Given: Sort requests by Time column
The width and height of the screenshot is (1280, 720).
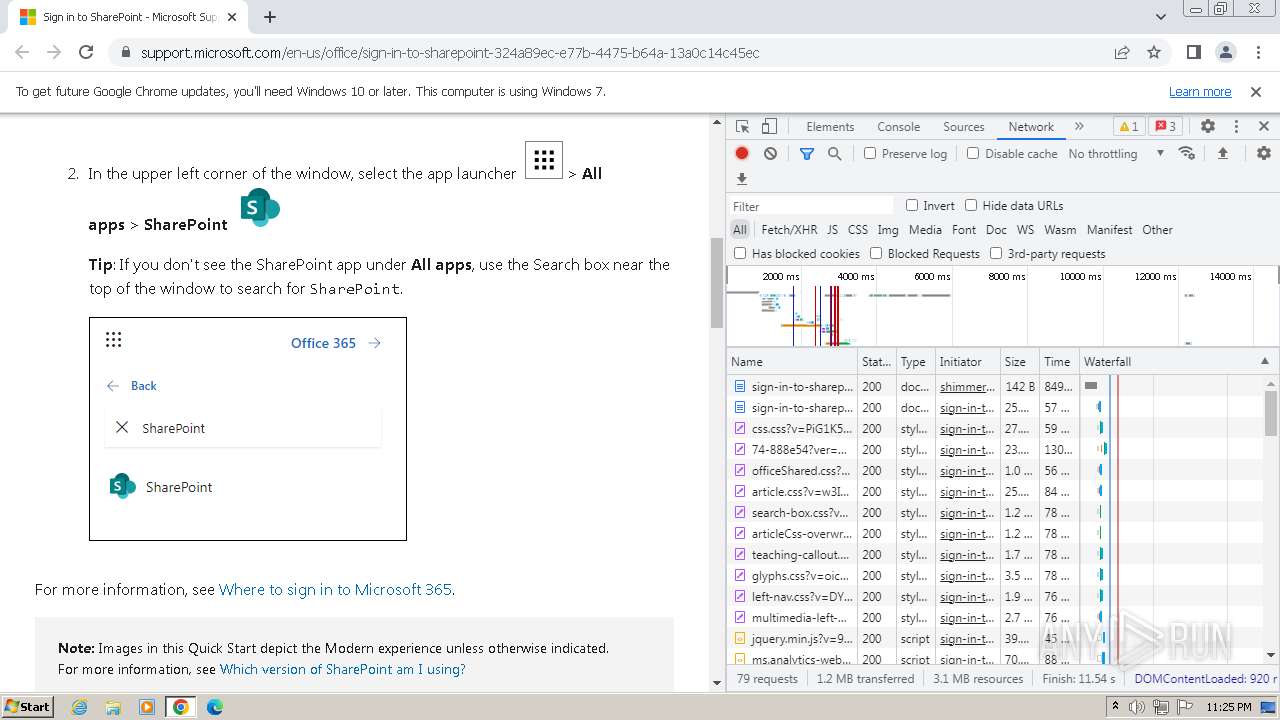Looking at the screenshot, I should coord(1059,361).
